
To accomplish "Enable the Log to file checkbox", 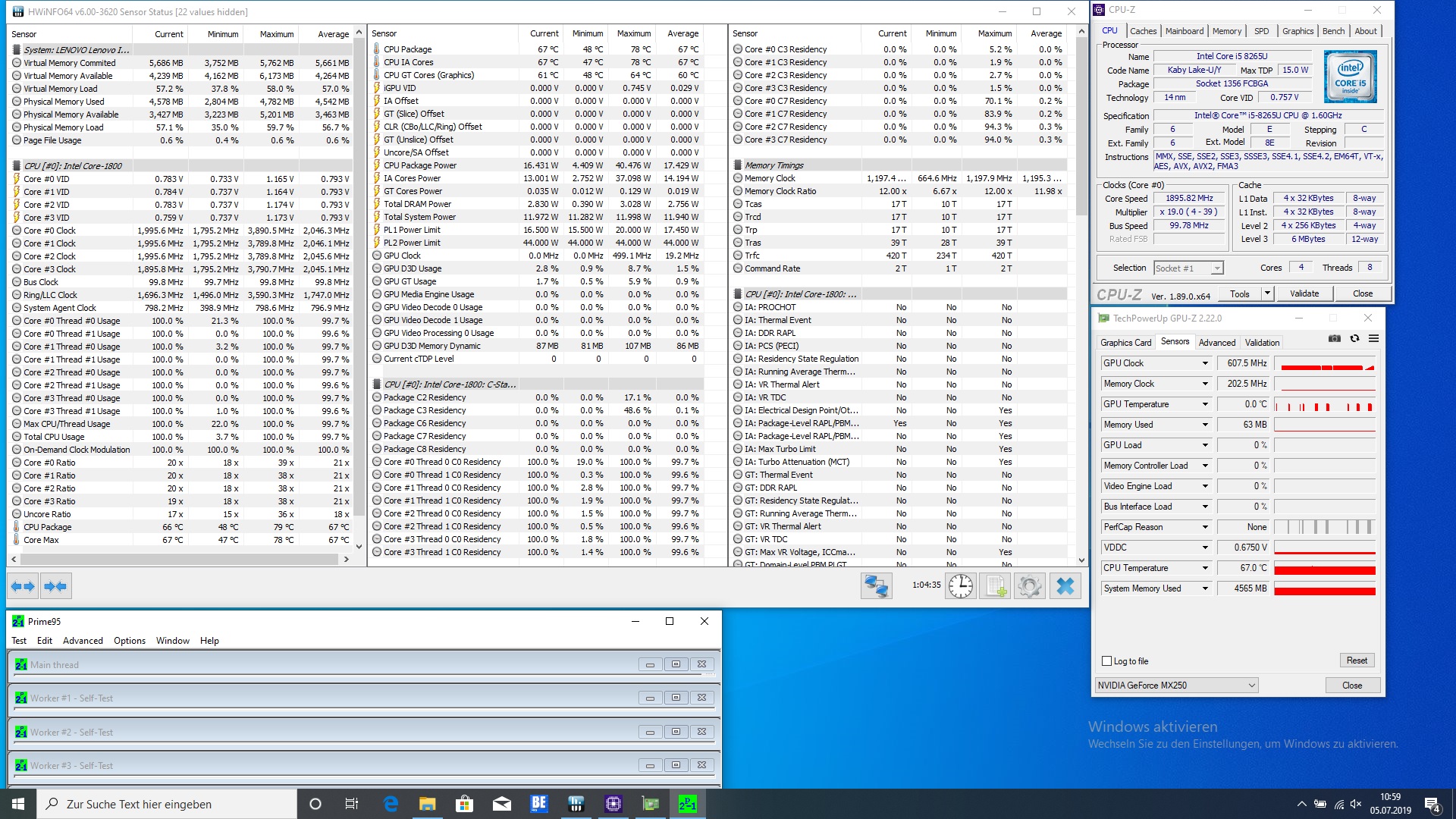I will coord(1107,661).
